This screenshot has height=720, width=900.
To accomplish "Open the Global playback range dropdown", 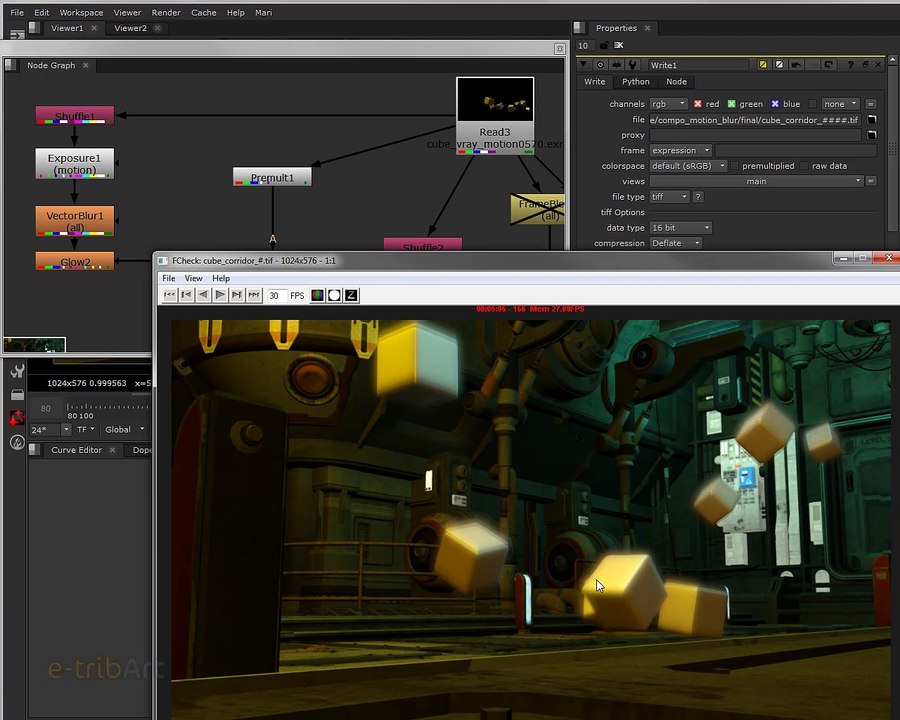I will coord(125,429).
